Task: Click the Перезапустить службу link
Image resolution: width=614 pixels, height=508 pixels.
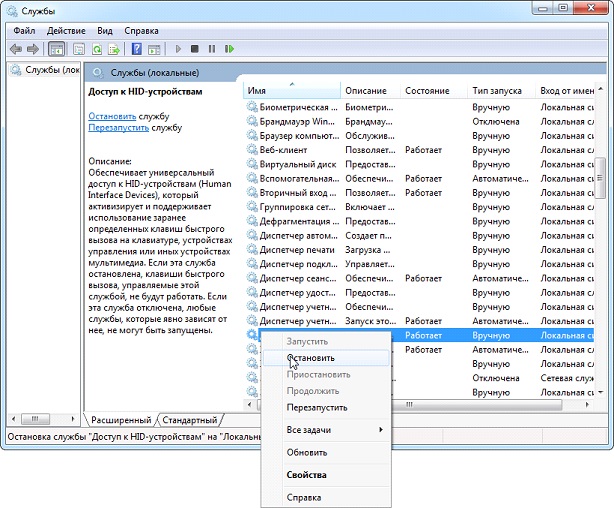Action: click(x=119, y=128)
